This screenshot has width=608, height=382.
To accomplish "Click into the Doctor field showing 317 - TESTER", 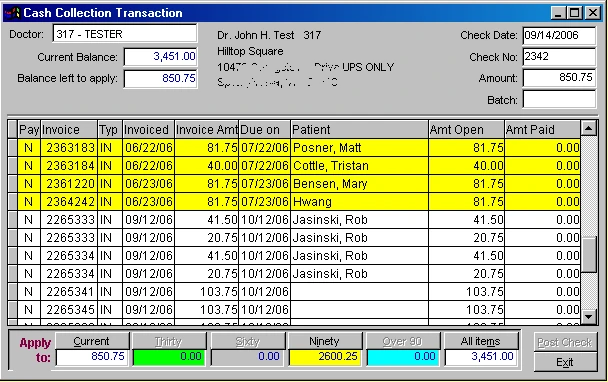I will pyautogui.click(x=125, y=34).
